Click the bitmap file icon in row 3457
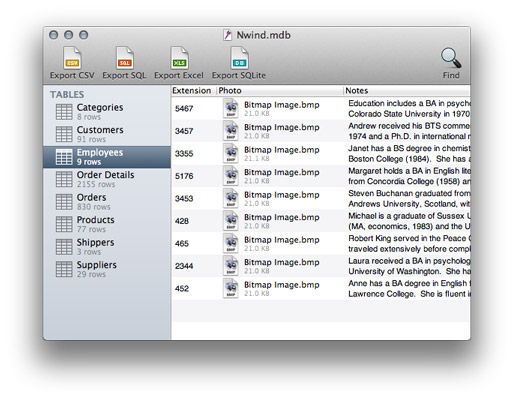Screen dimensions: 513x399 click(231, 131)
